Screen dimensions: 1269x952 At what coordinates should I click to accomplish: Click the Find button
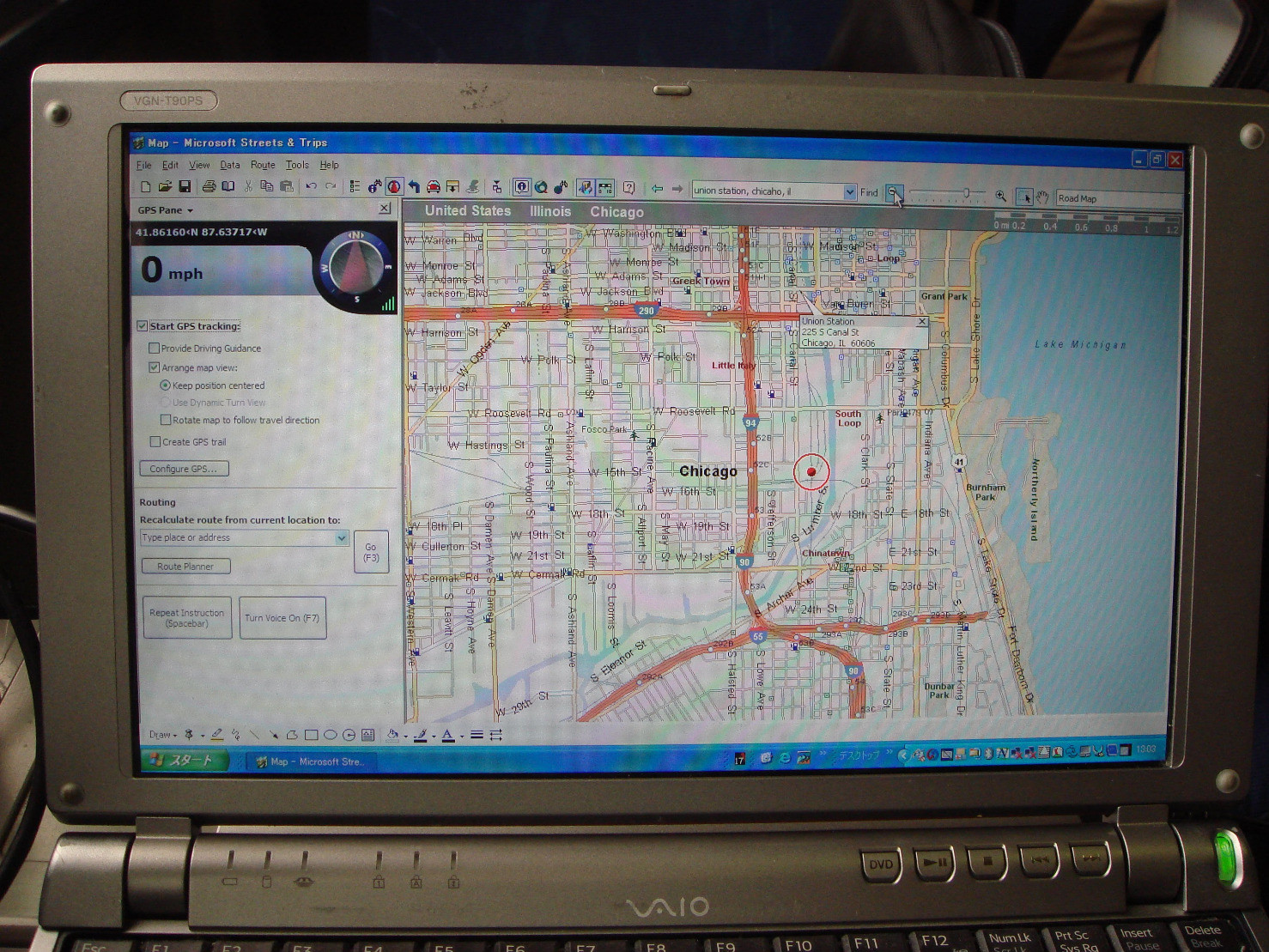pyautogui.click(x=869, y=192)
